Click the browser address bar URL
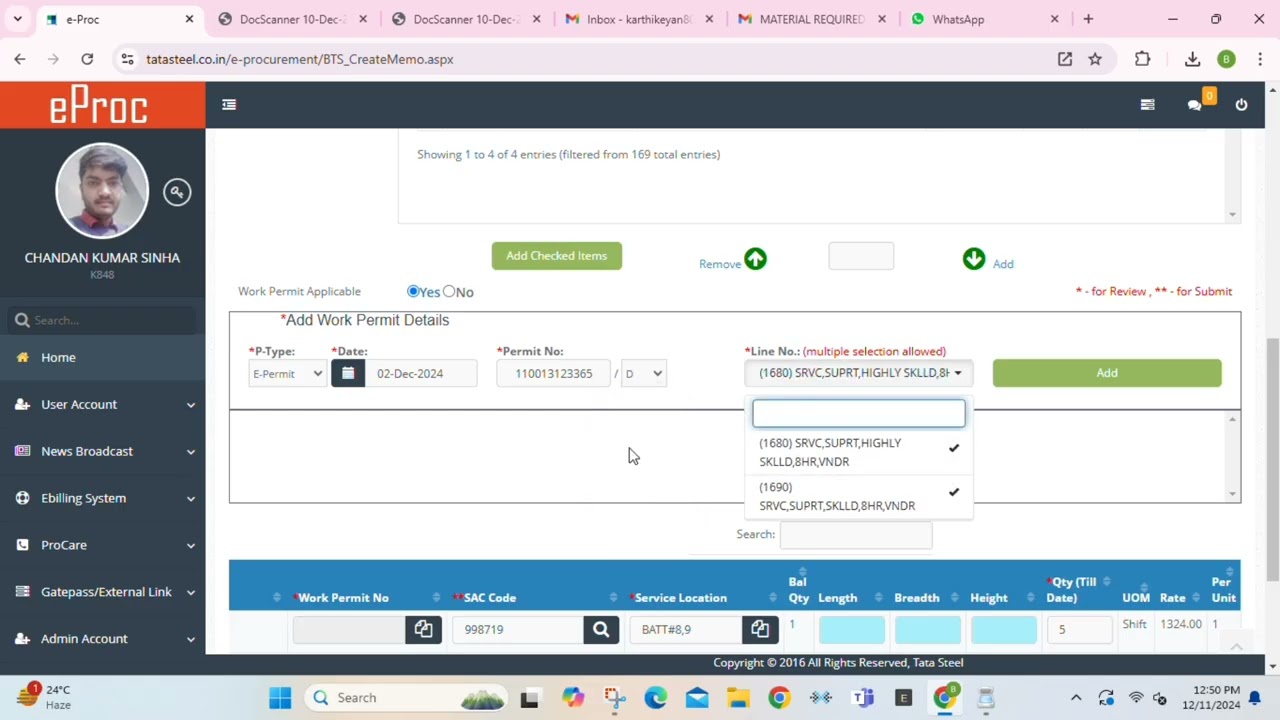1280x720 pixels. pyautogui.click(x=300, y=59)
